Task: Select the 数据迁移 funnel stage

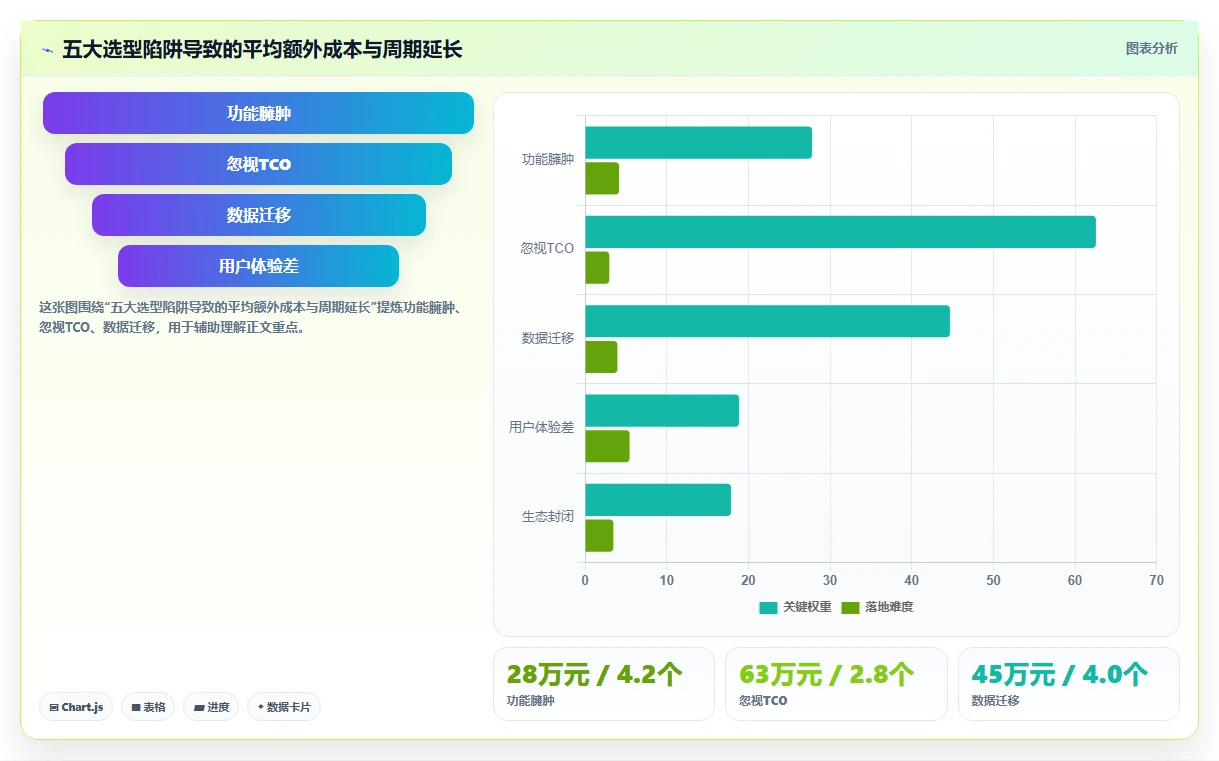Action: point(259,215)
